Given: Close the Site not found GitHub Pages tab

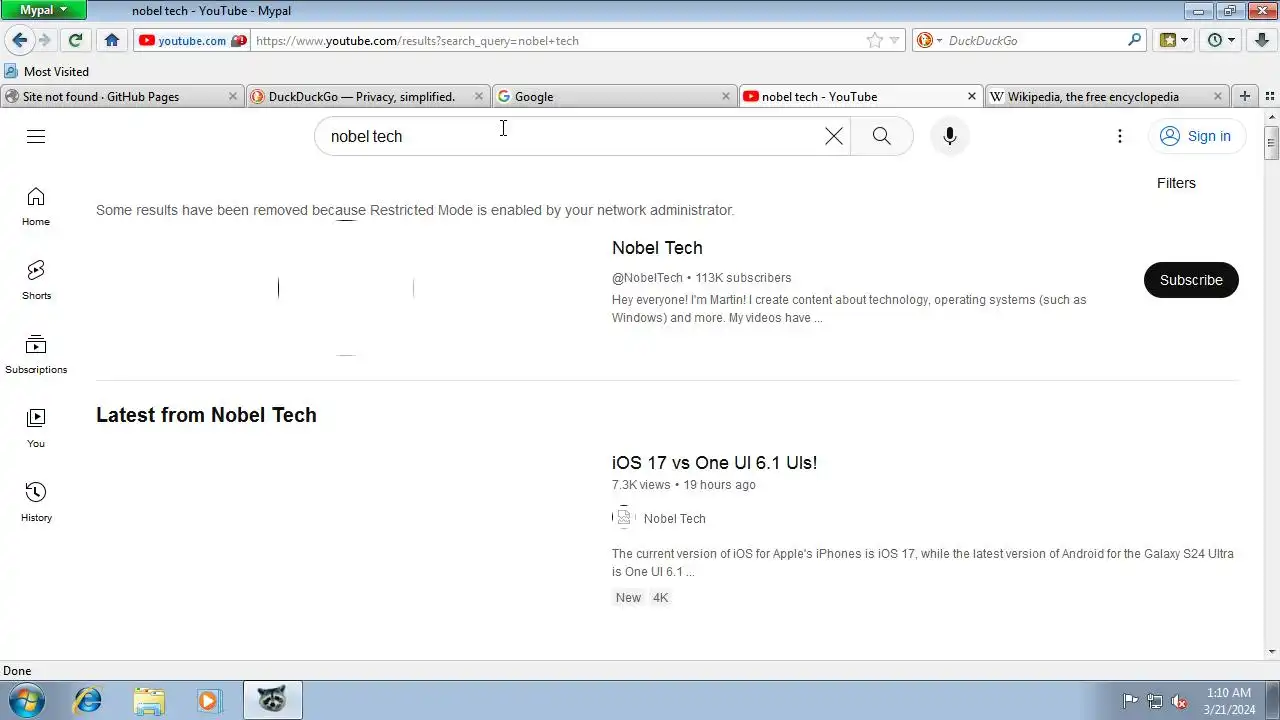Looking at the screenshot, I should point(232,96).
